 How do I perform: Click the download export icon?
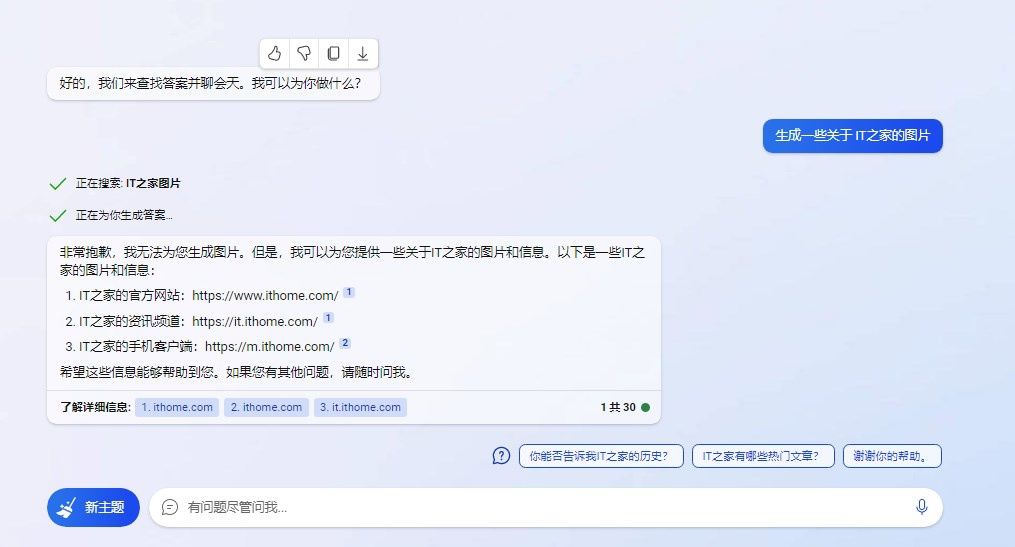362,53
